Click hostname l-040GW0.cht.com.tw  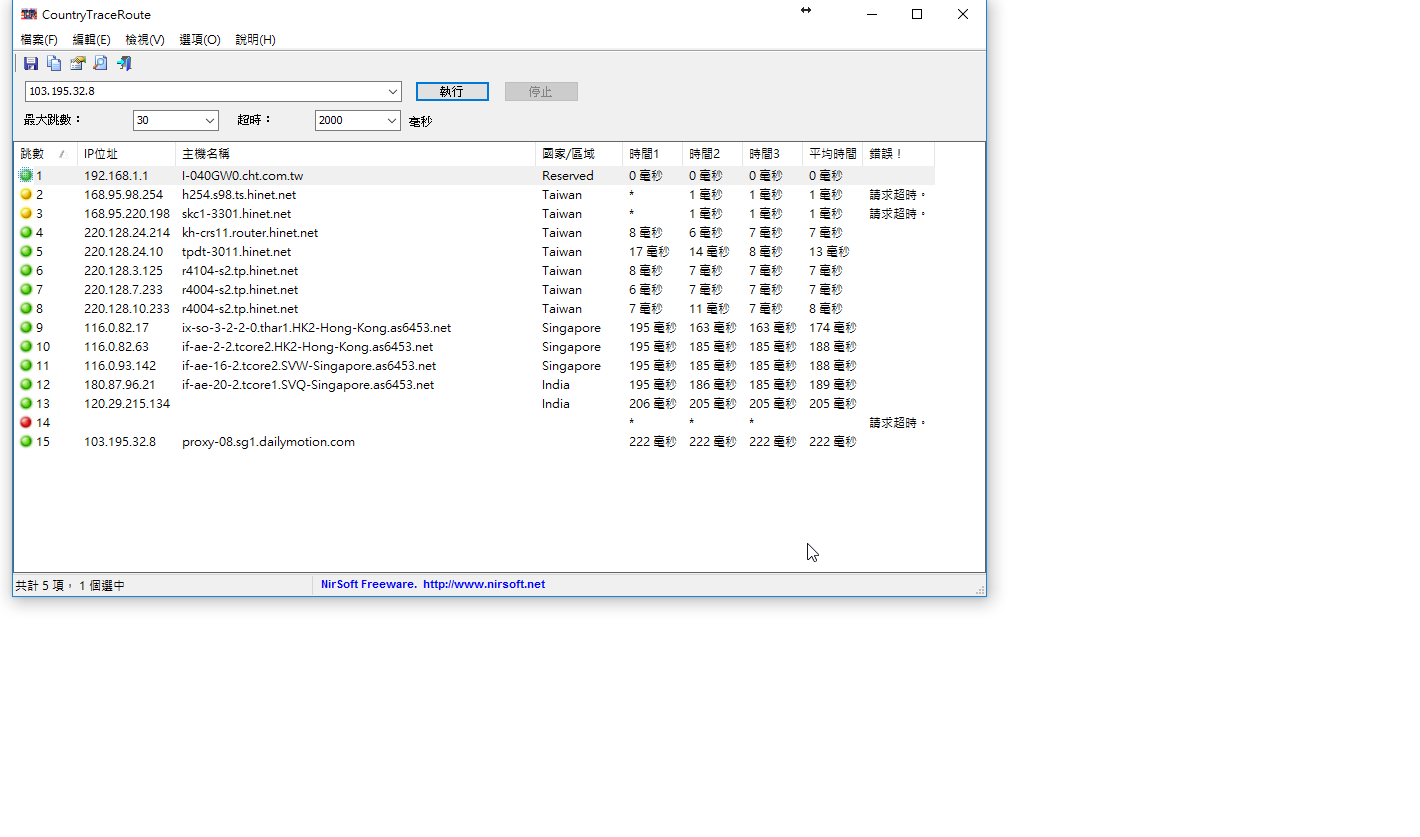(x=242, y=176)
